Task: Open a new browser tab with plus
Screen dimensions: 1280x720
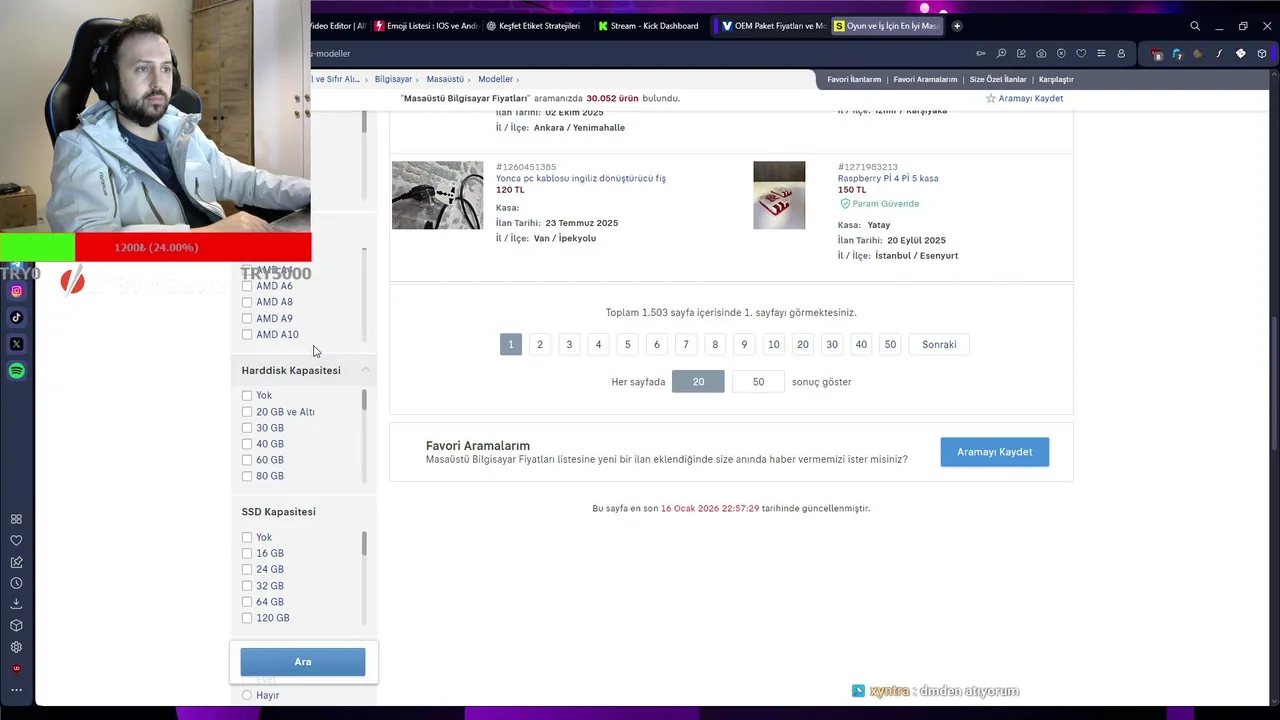Action: tap(957, 26)
